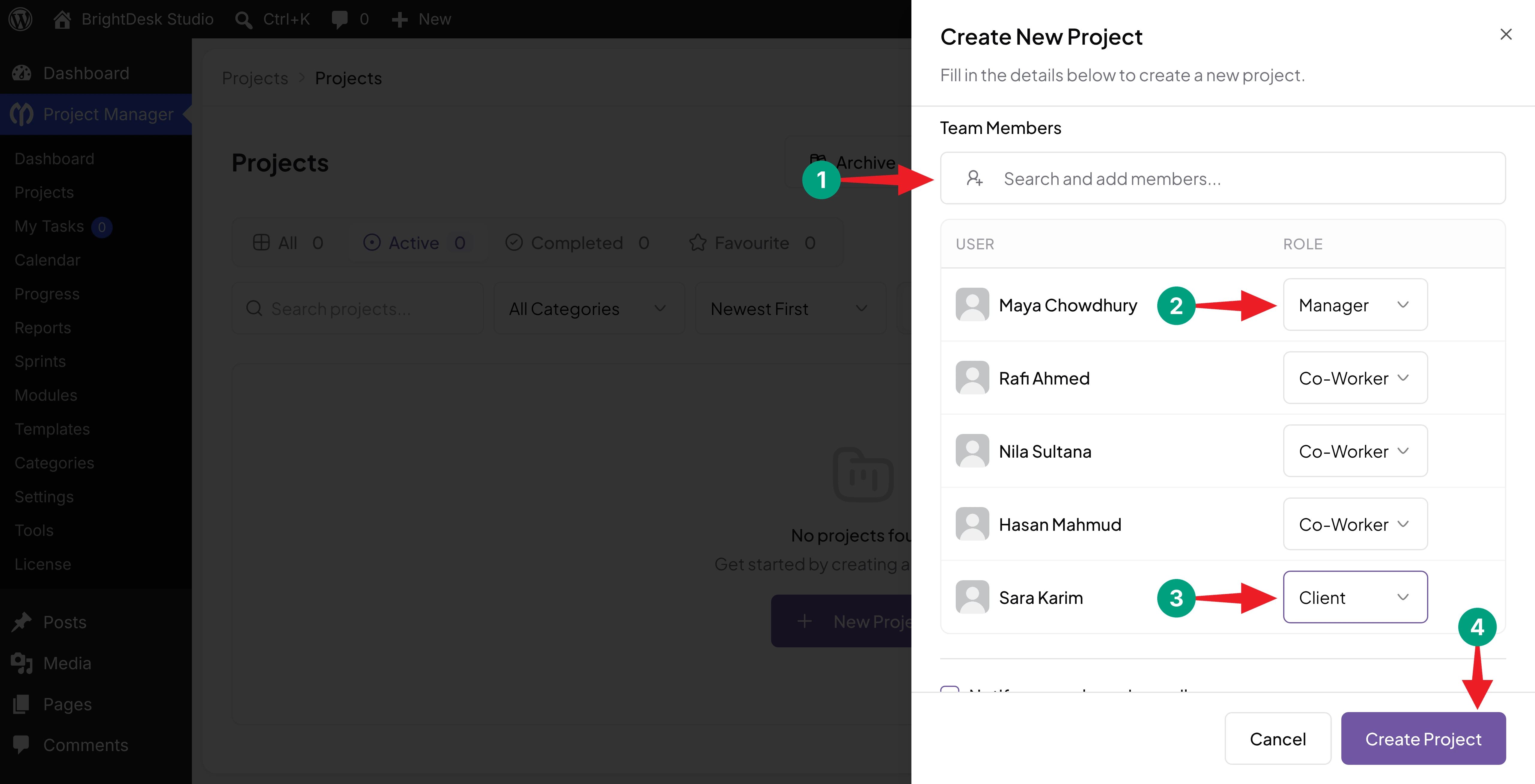
Task: Open WordPress Dashboard palette icon
Action: (x=22, y=73)
